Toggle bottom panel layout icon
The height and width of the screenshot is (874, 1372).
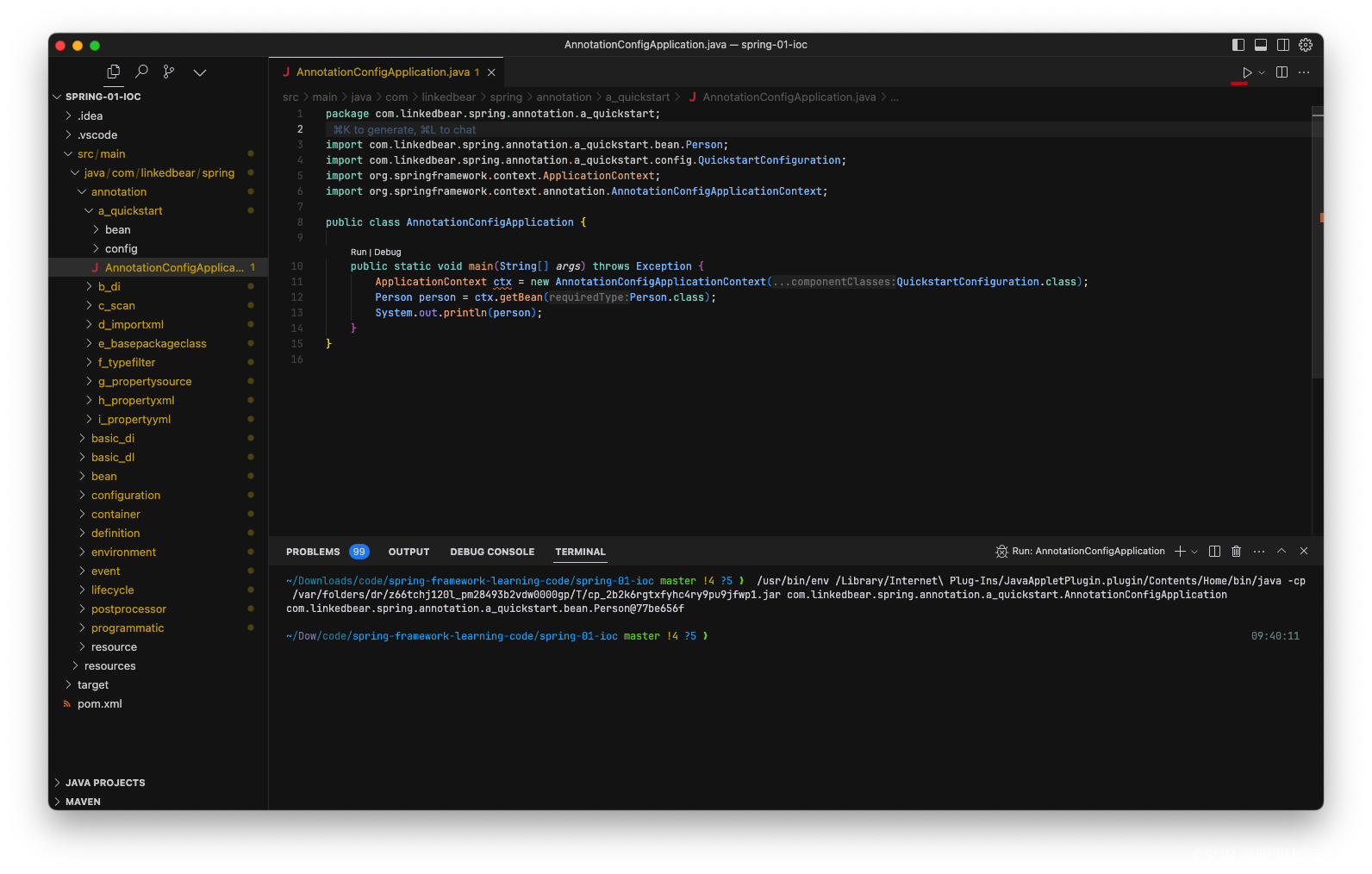coord(1261,45)
